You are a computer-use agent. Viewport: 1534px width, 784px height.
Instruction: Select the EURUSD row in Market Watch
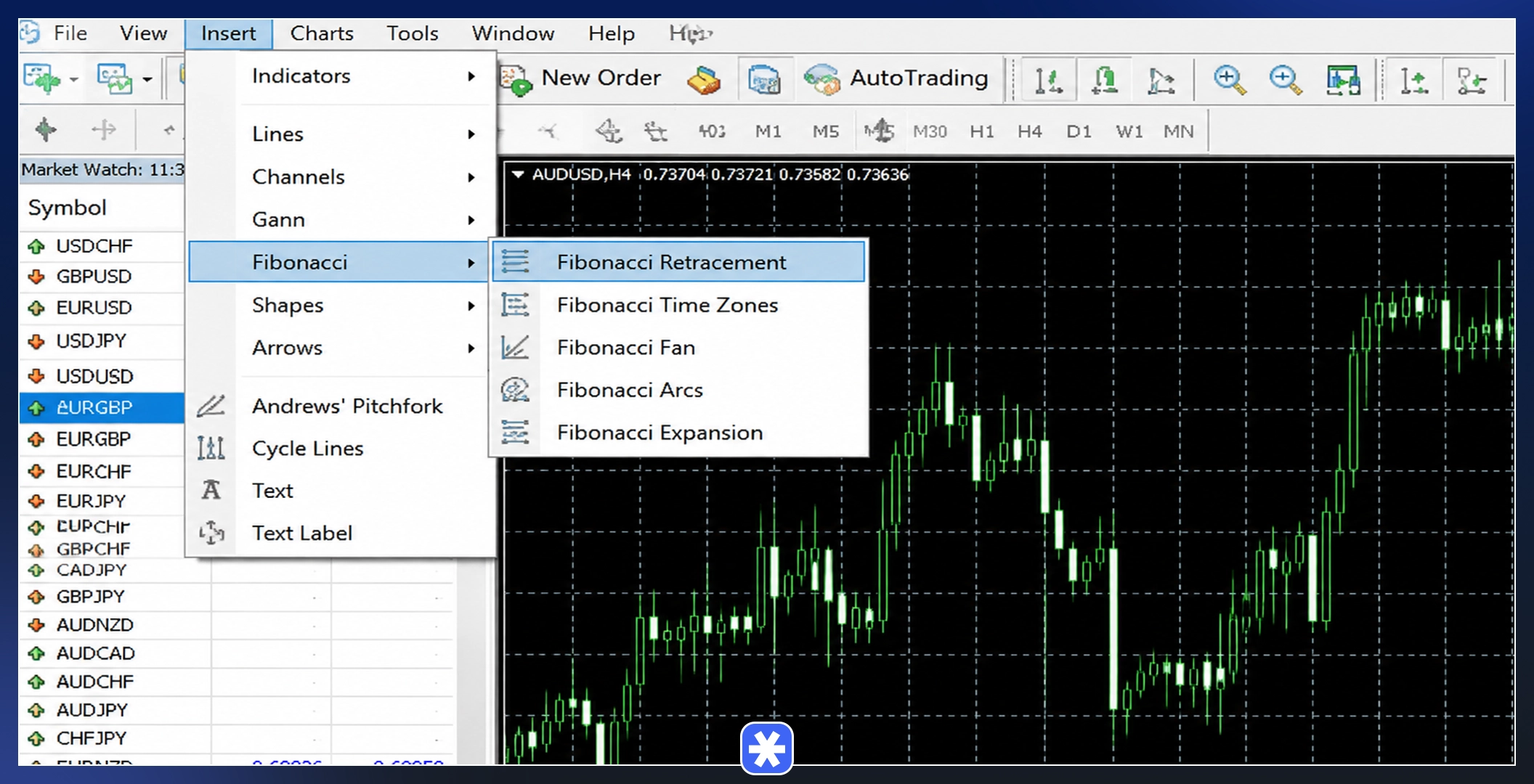pyautogui.click(x=102, y=308)
